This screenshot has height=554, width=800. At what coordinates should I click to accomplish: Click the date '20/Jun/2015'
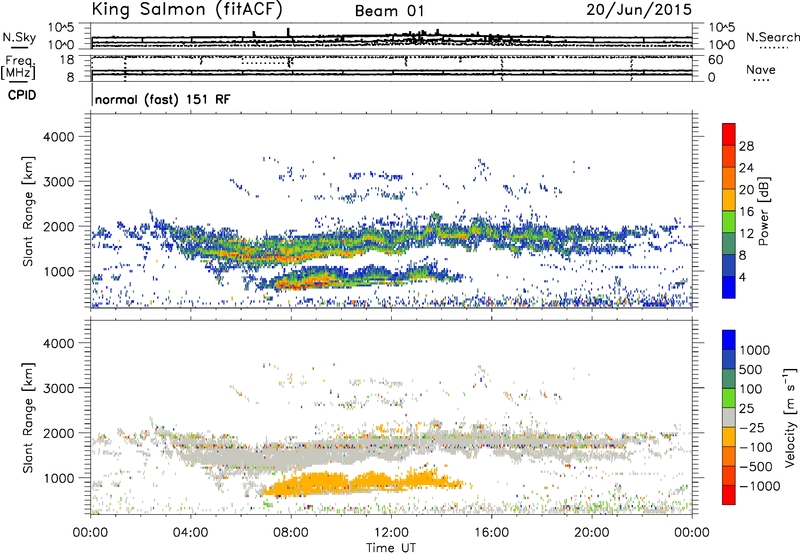(x=639, y=9)
